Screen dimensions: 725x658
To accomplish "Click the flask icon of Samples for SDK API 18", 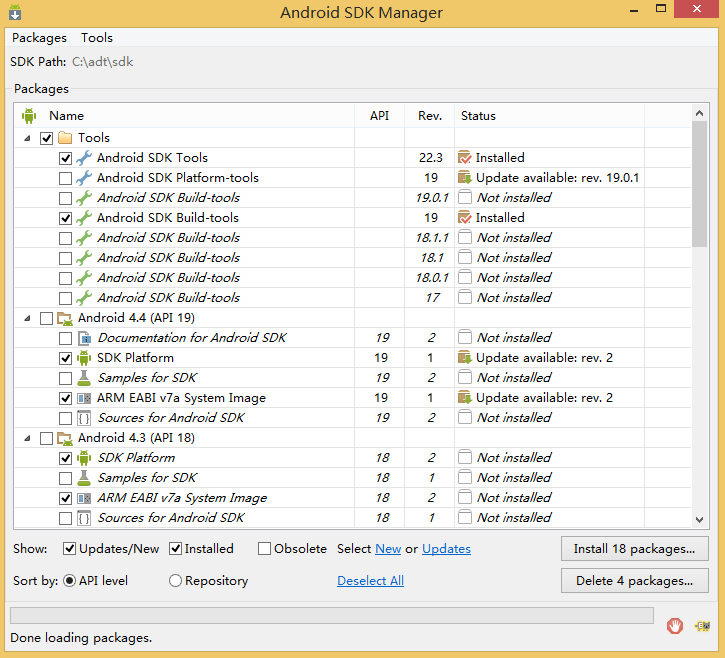I will [84, 478].
